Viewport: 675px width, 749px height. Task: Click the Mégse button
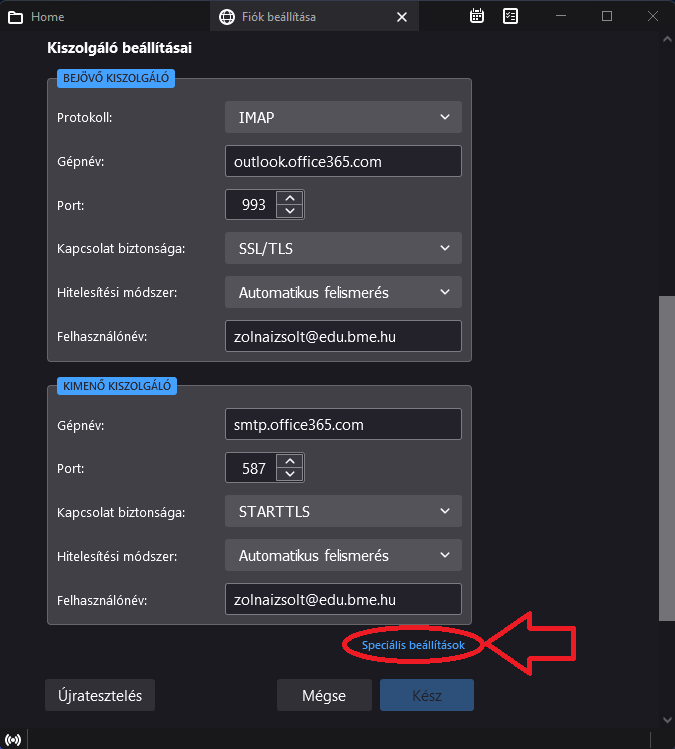point(324,695)
